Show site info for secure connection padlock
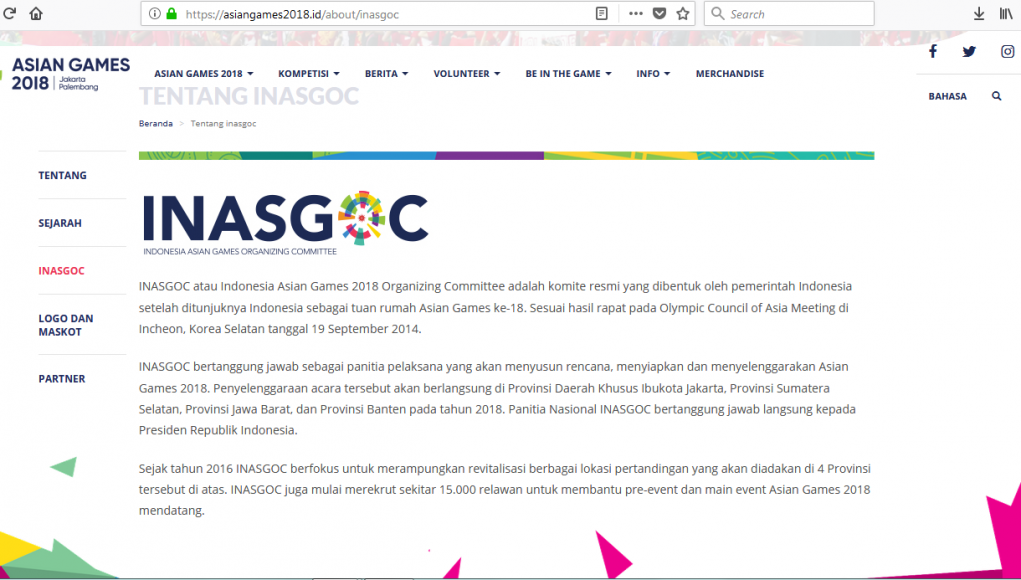 pyautogui.click(x=171, y=14)
